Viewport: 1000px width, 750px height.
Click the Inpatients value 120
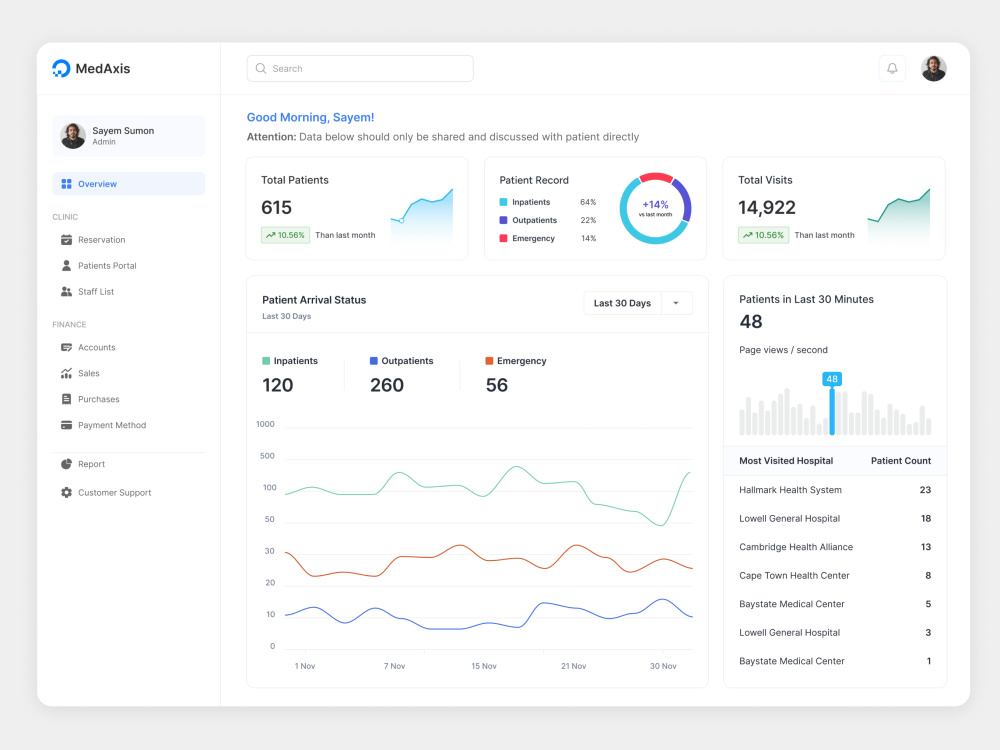[x=277, y=385]
